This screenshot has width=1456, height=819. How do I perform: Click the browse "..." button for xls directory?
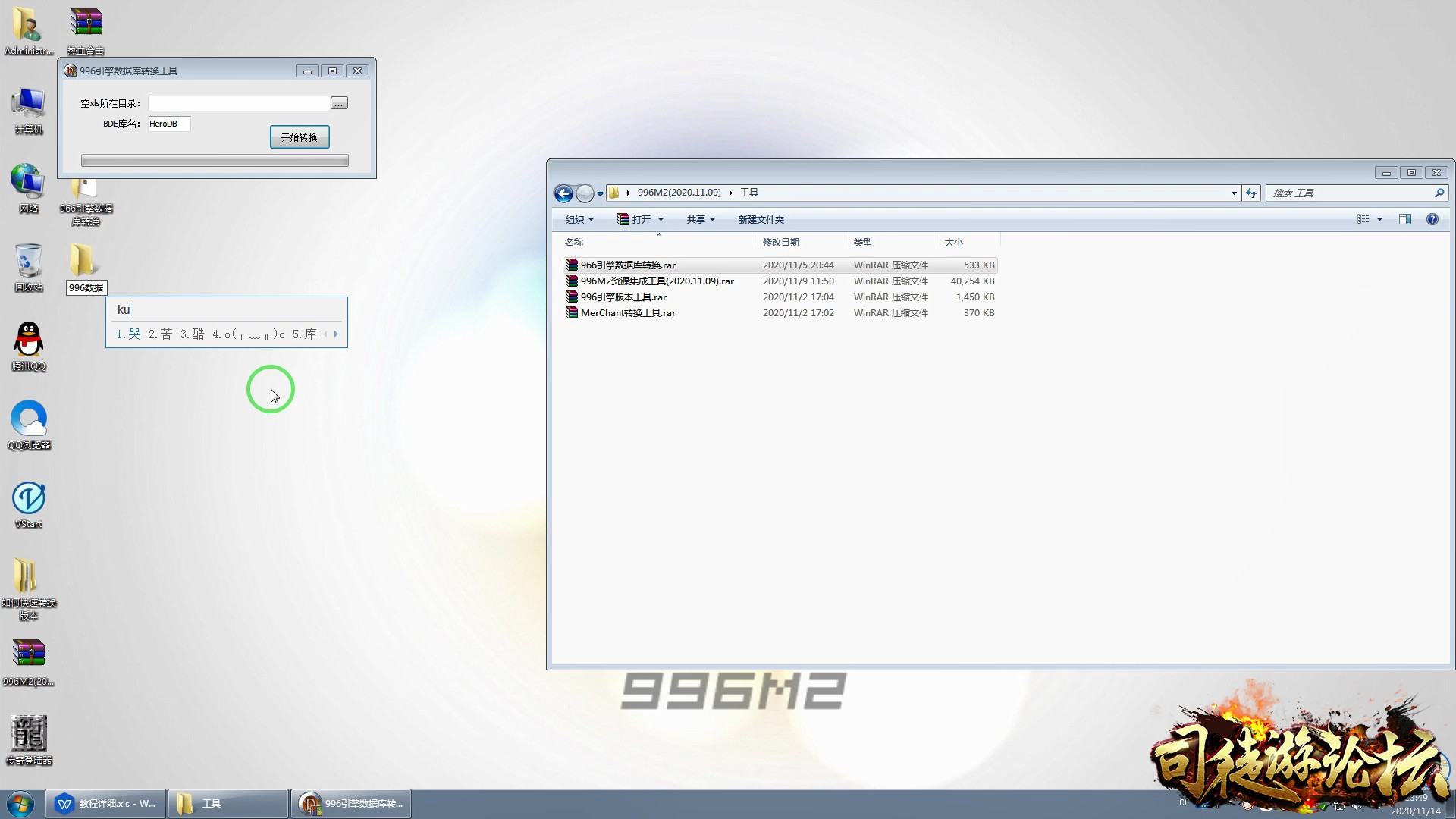339,103
